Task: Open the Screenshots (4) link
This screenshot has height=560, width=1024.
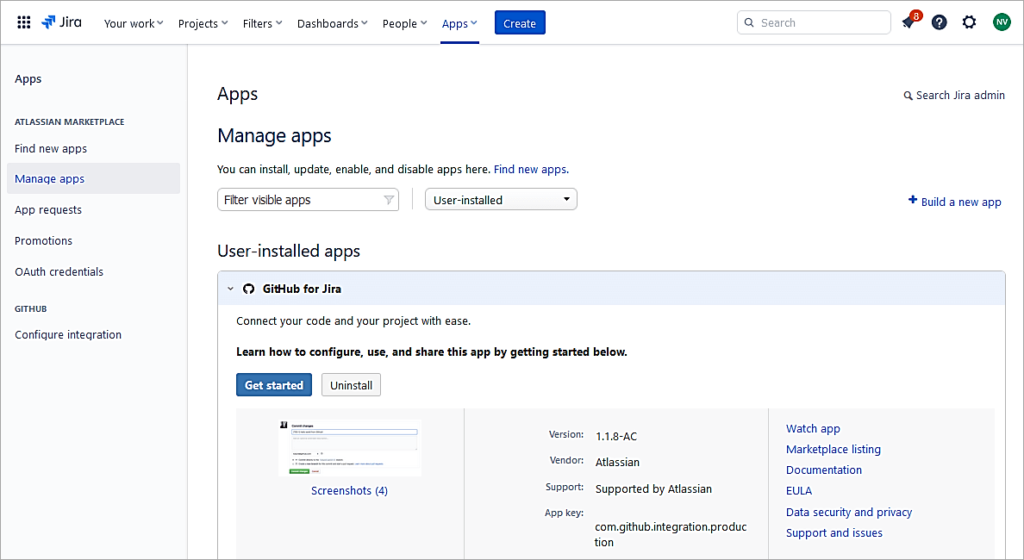Action: (349, 491)
